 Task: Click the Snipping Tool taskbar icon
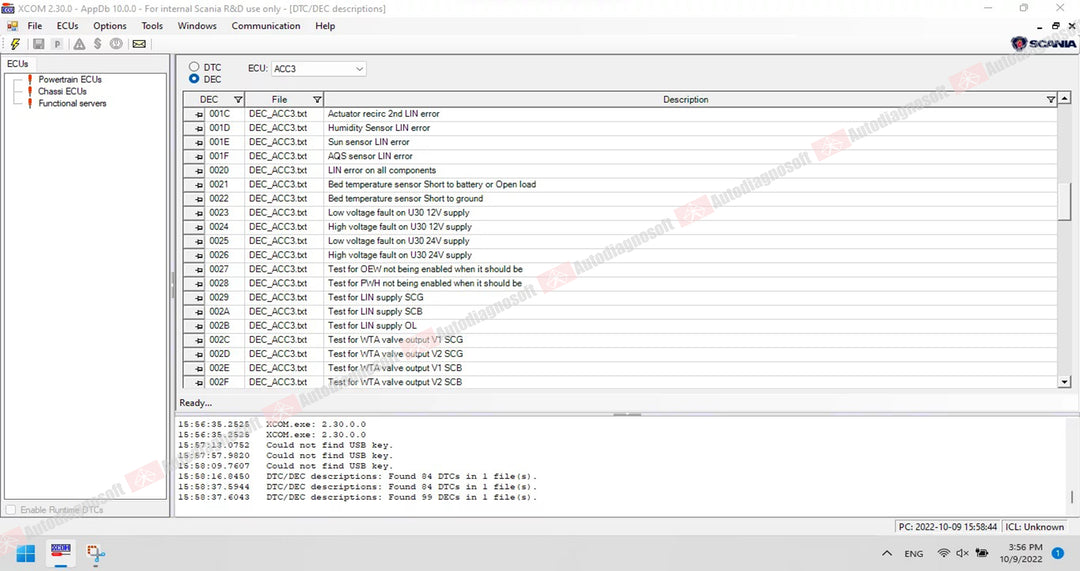[x=95, y=553]
